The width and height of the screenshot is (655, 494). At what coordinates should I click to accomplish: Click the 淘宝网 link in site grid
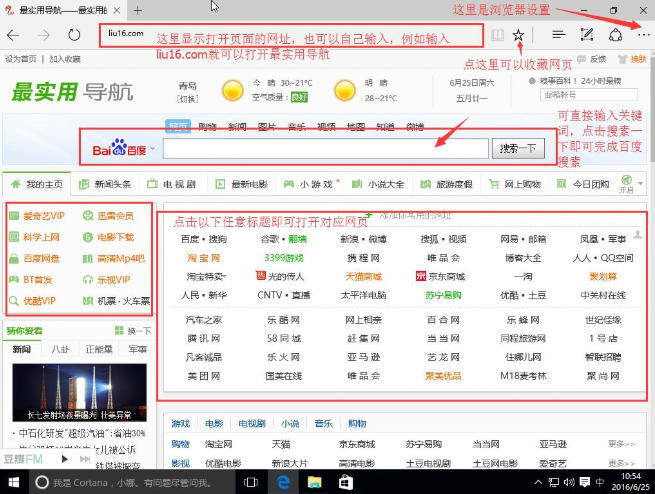pos(203,258)
